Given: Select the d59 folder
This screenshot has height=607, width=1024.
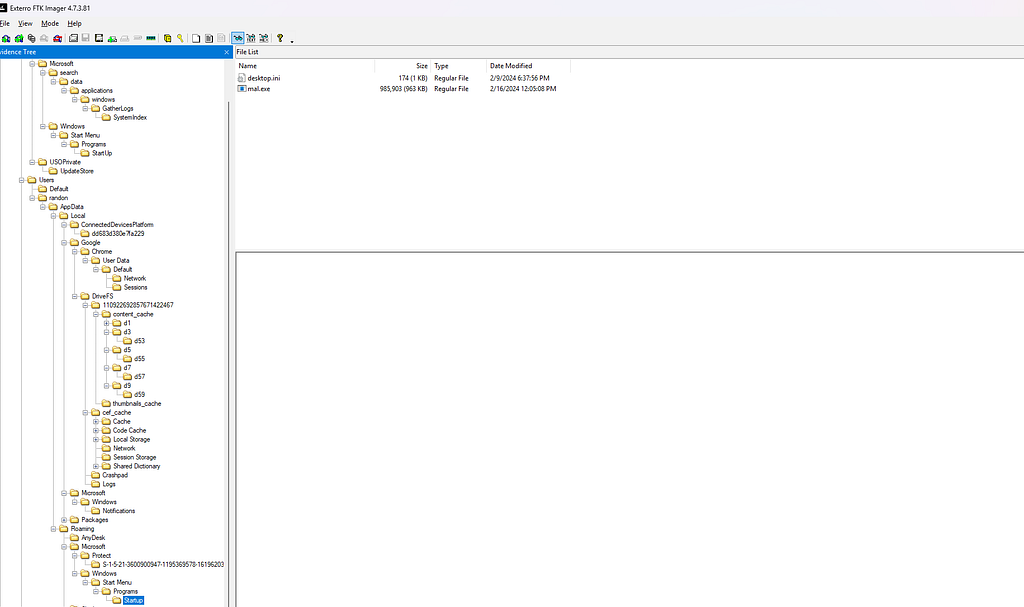Looking at the screenshot, I should coord(139,395).
